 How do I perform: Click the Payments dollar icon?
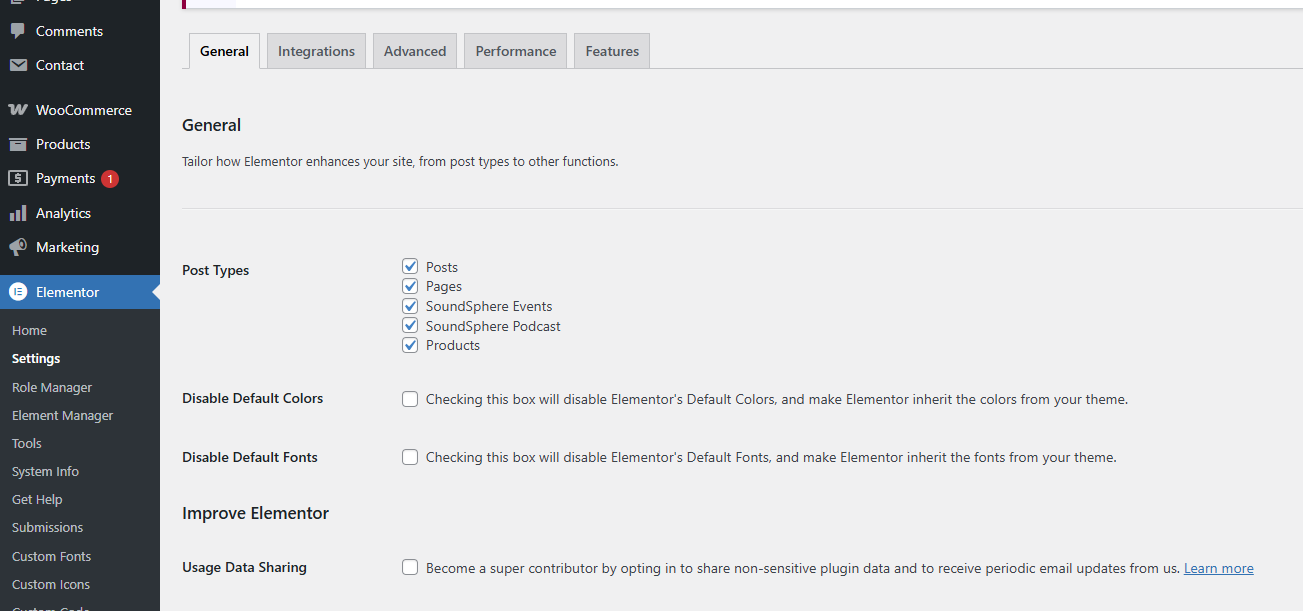(18, 178)
